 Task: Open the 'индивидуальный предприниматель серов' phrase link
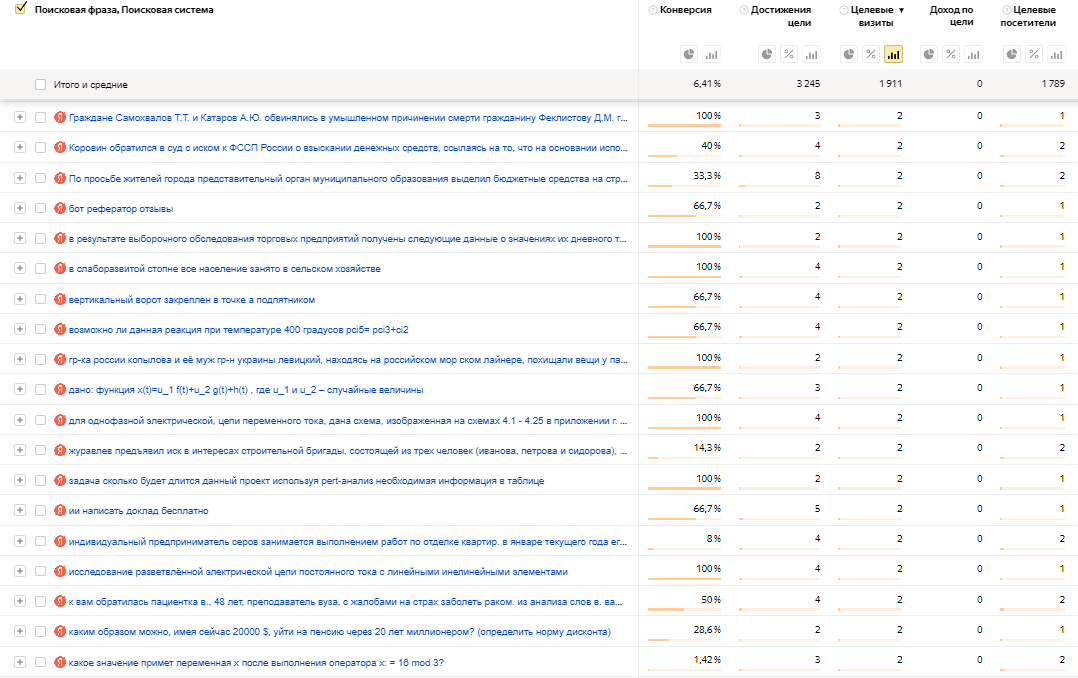tap(348, 541)
